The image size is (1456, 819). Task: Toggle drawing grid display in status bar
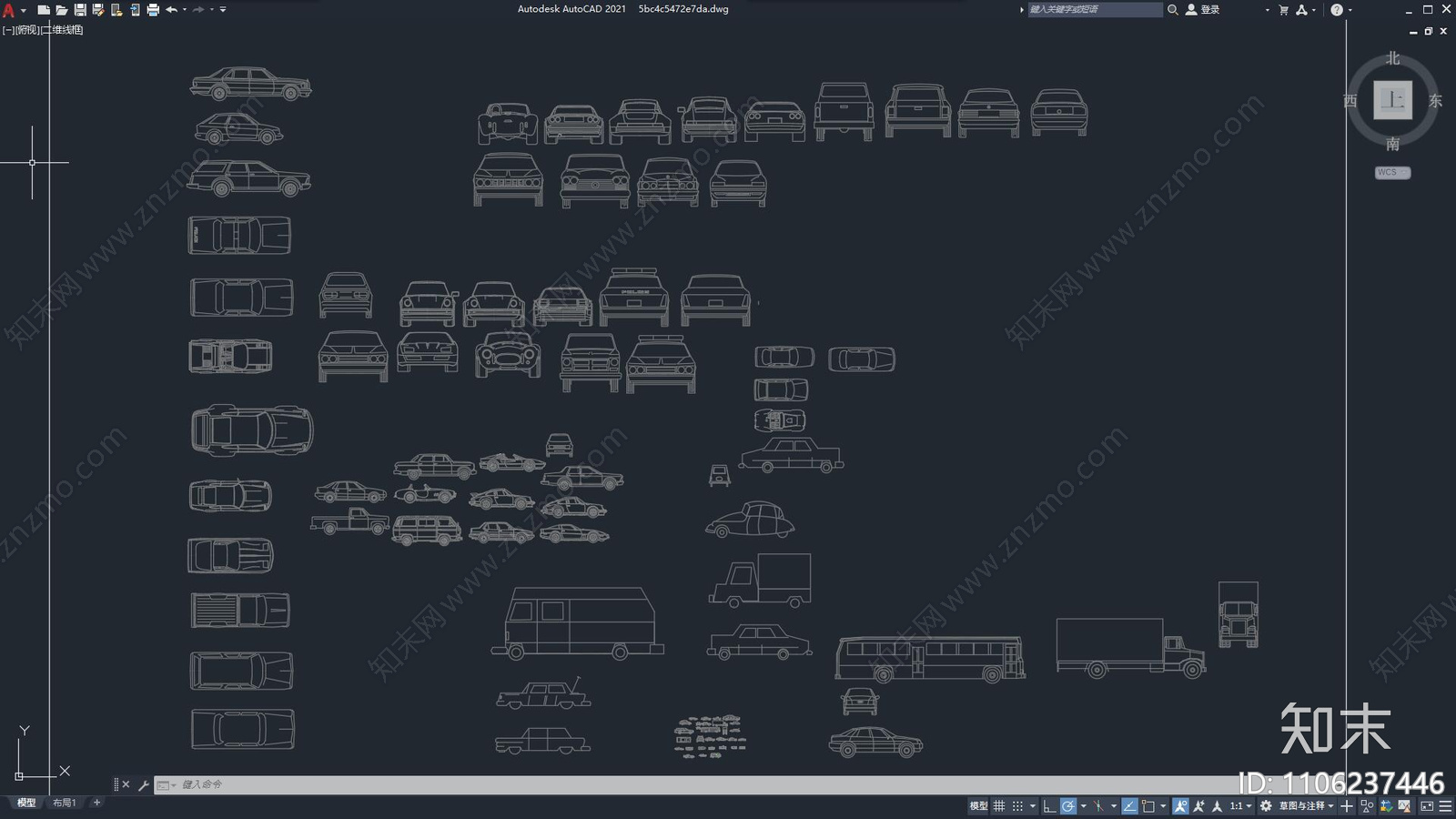pyautogui.click(x=999, y=806)
